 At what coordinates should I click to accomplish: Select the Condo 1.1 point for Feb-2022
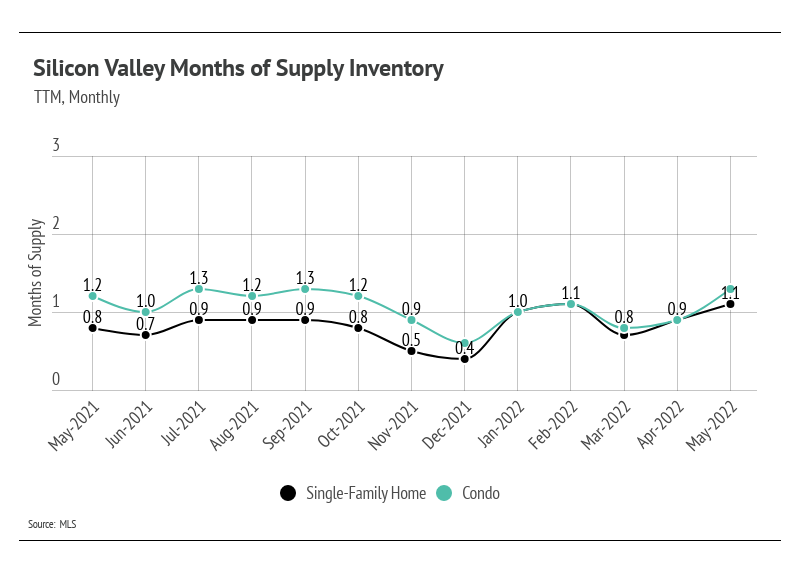pos(571,304)
